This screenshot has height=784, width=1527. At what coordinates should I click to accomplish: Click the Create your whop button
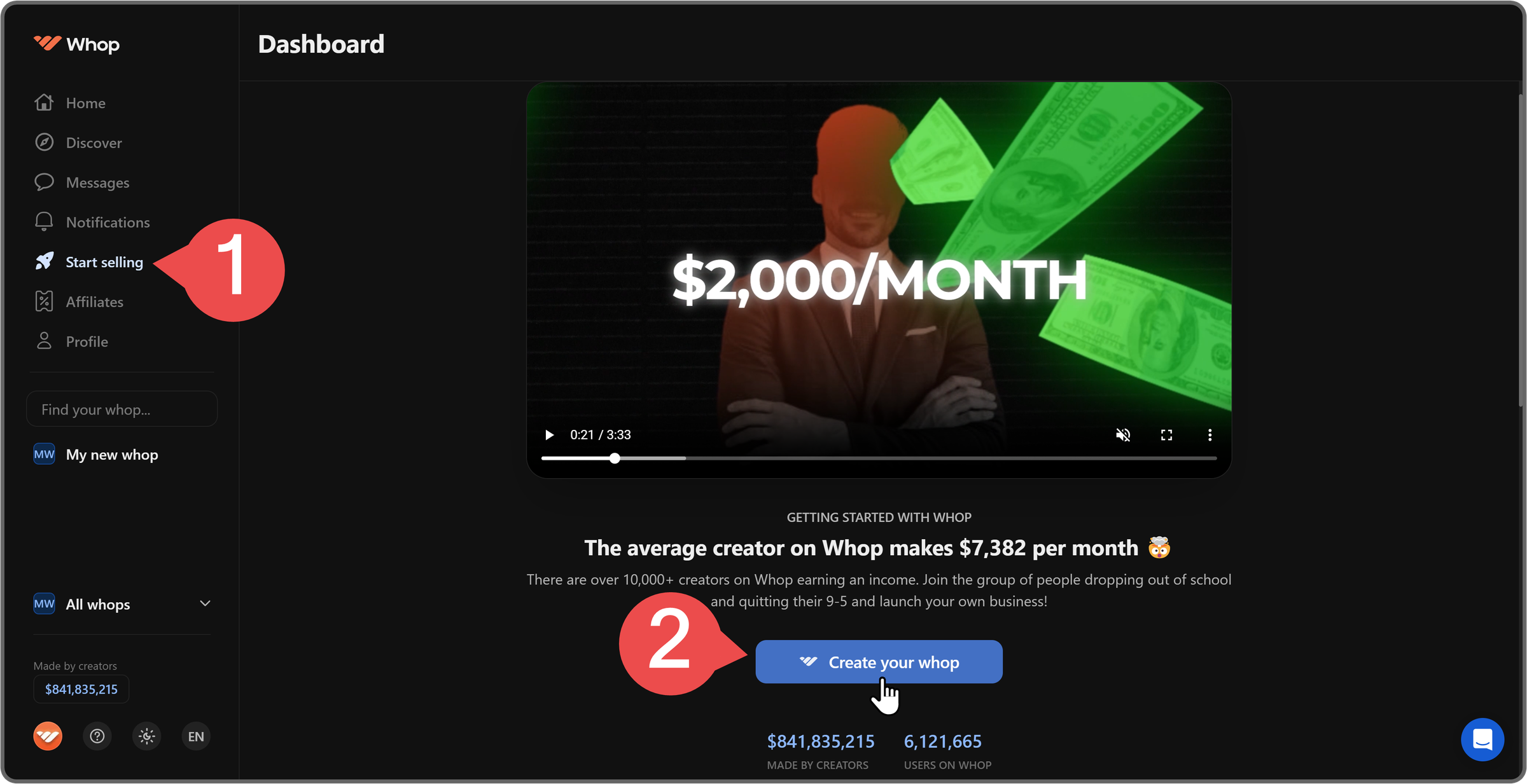tap(879, 662)
